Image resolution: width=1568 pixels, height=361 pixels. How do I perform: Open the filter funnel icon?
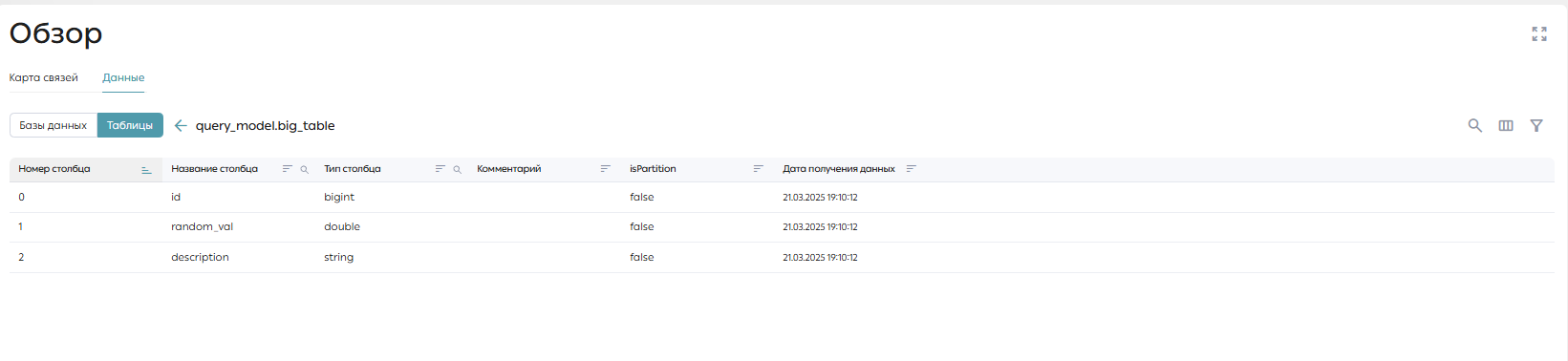point(1536,125)
